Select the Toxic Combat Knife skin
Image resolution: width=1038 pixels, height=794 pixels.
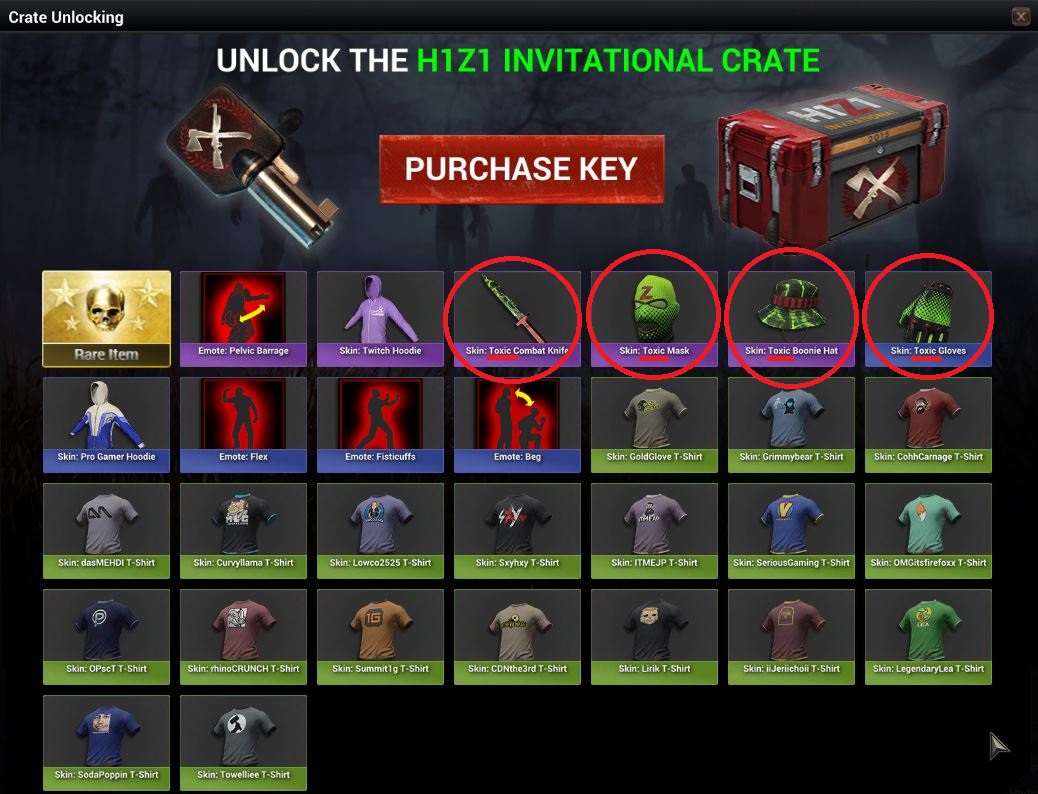coord(518,319)
